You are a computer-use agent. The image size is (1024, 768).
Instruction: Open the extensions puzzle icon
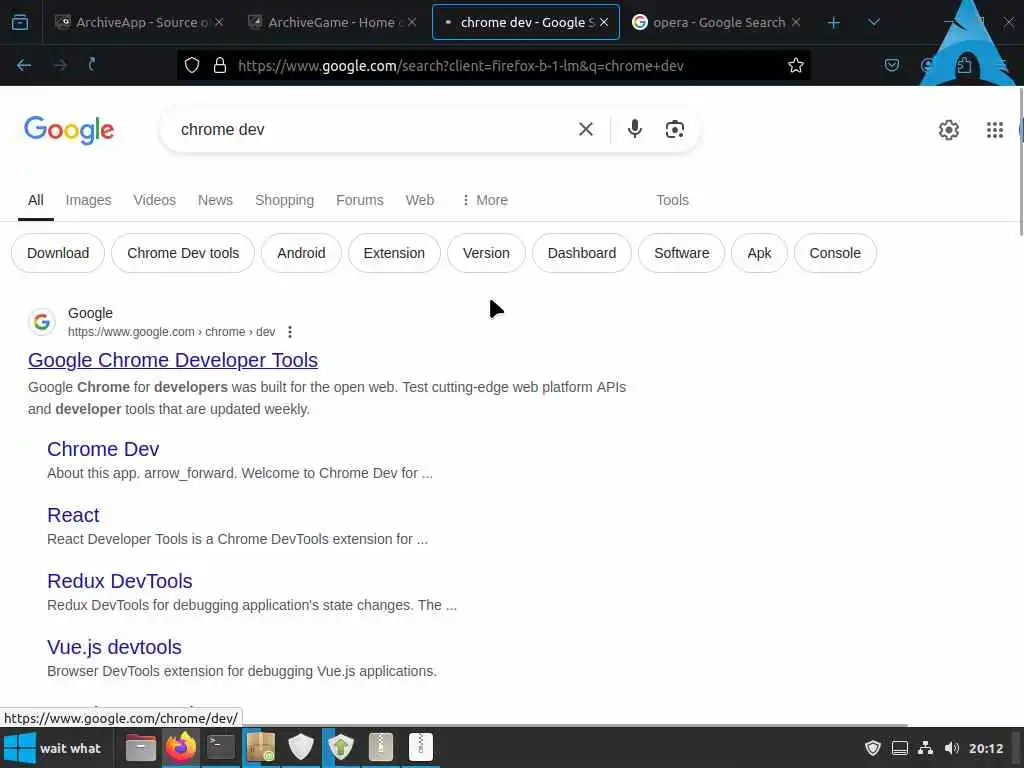[x=964, y=65]
